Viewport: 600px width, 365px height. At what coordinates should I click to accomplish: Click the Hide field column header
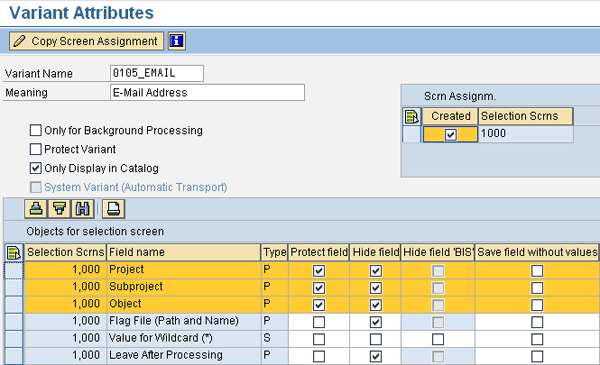[375, 253]
